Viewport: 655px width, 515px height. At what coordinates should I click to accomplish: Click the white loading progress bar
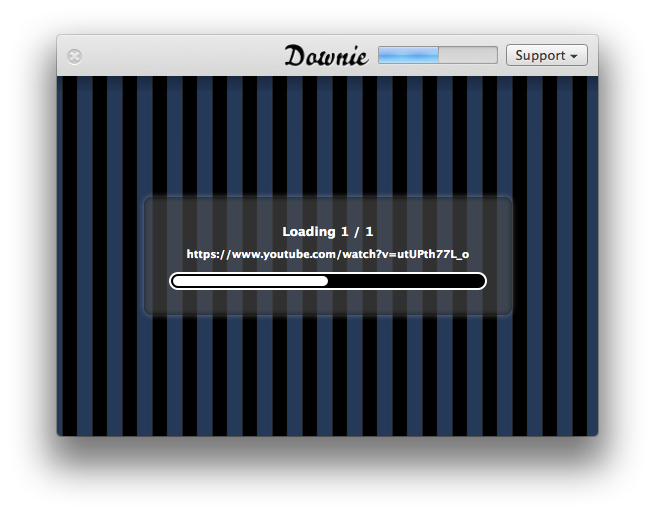[x=328, y=281]
